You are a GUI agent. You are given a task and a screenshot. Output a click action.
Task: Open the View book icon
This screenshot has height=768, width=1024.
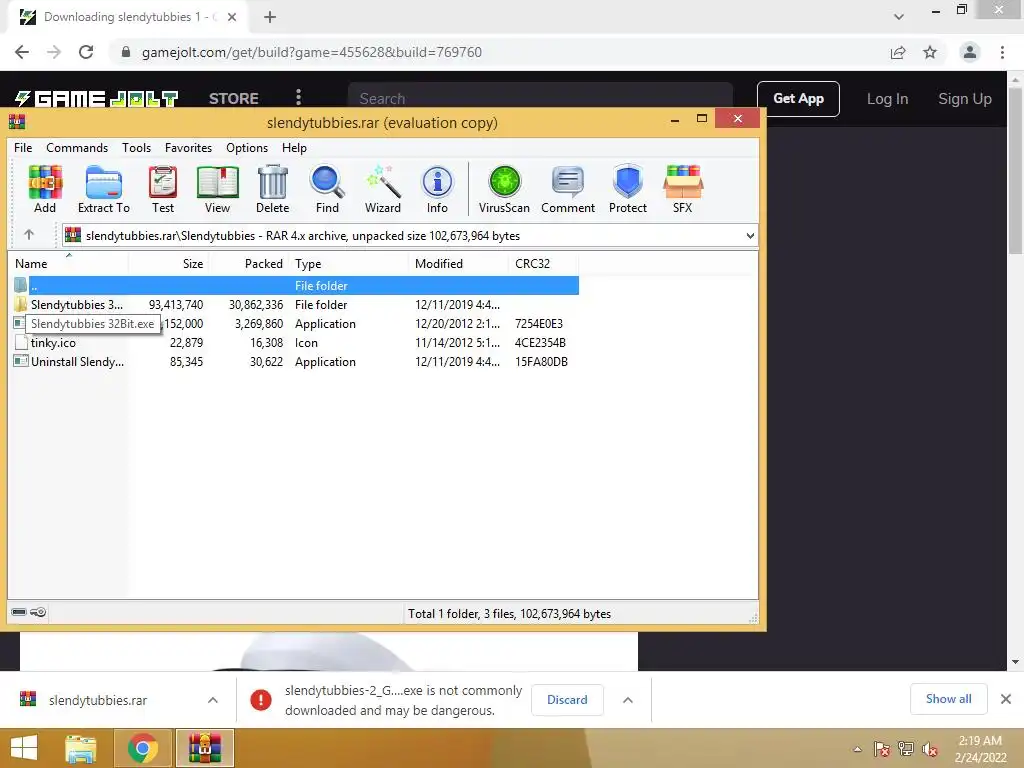tap(217, 189)
